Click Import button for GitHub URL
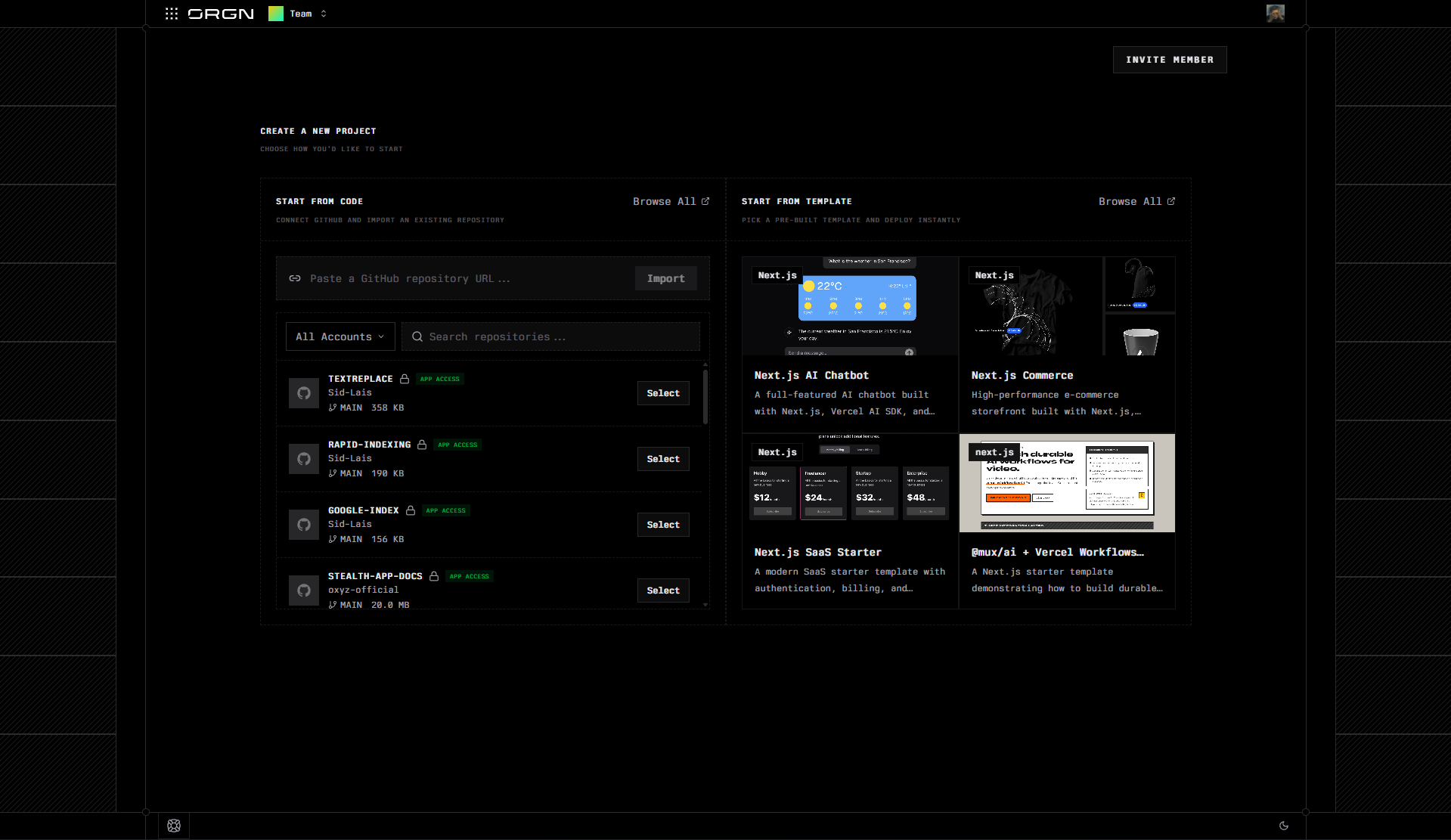 pyautogui.click(x=665, y=278)
